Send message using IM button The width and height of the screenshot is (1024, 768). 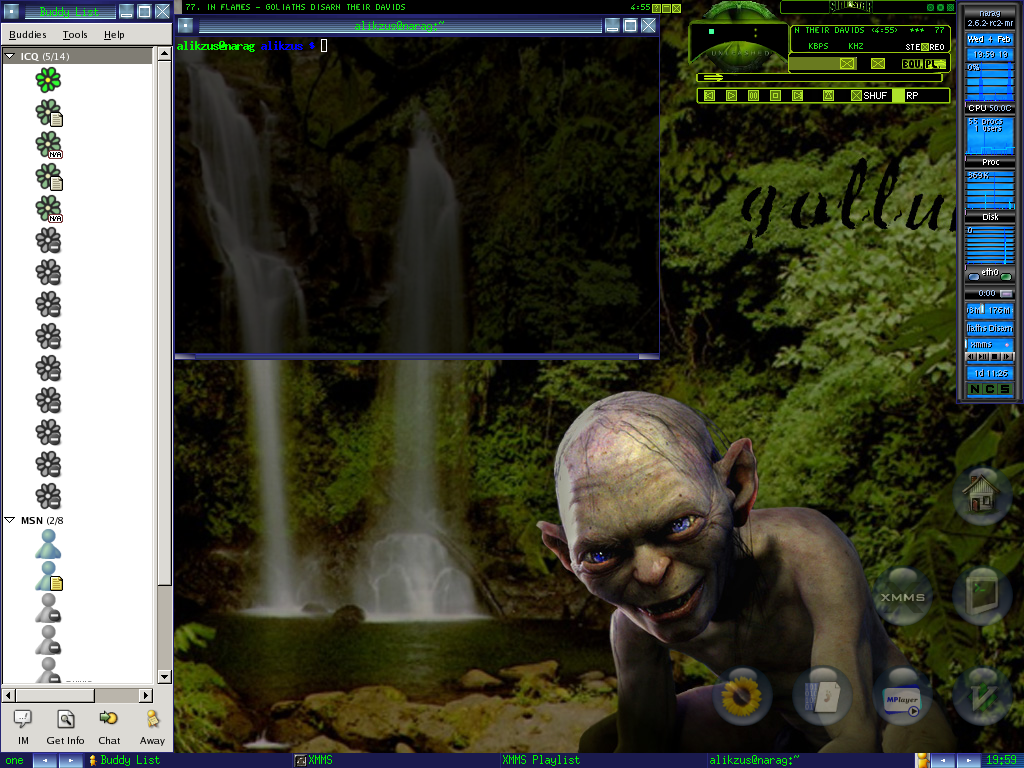click(22, 726)
